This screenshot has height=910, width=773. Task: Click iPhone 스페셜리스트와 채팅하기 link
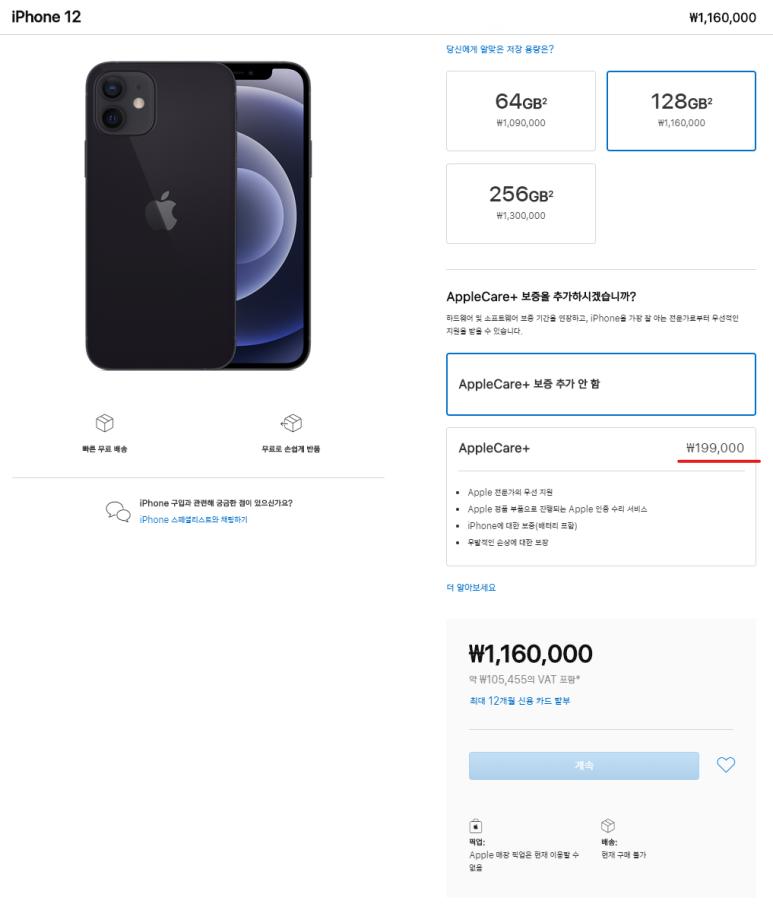193,520
